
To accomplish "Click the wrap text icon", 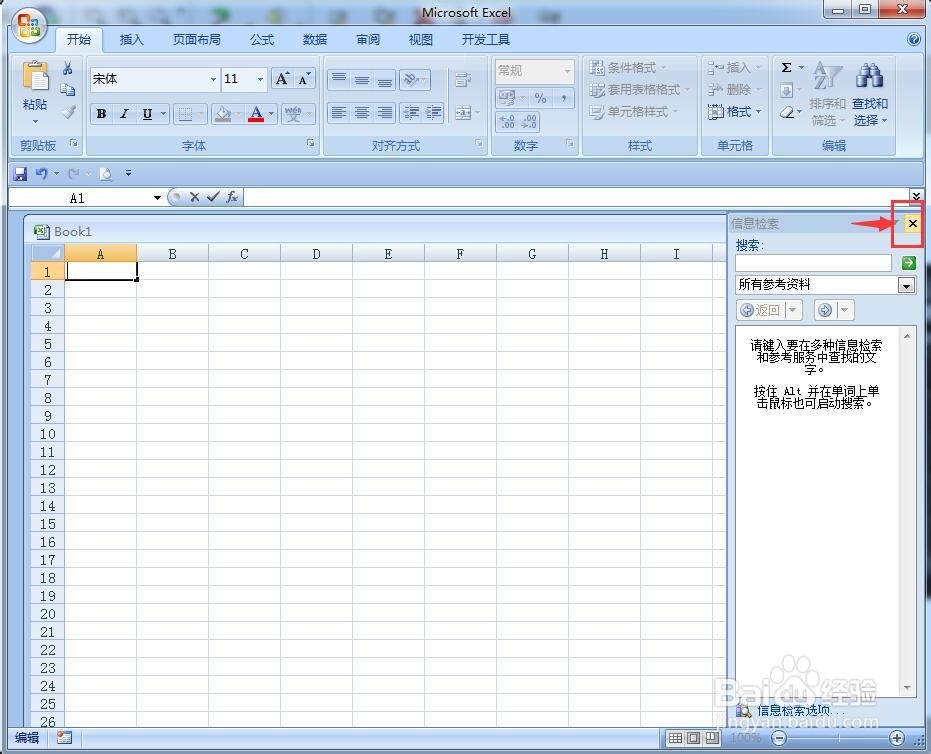I will tap(463, 80).
